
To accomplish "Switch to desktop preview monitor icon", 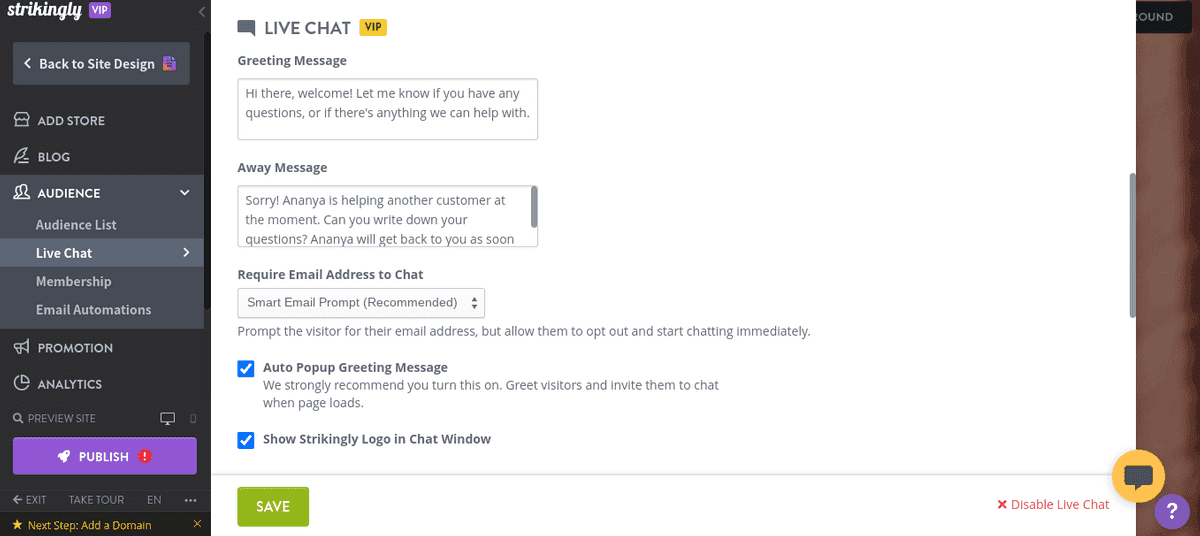I will (x=168, y=418).
